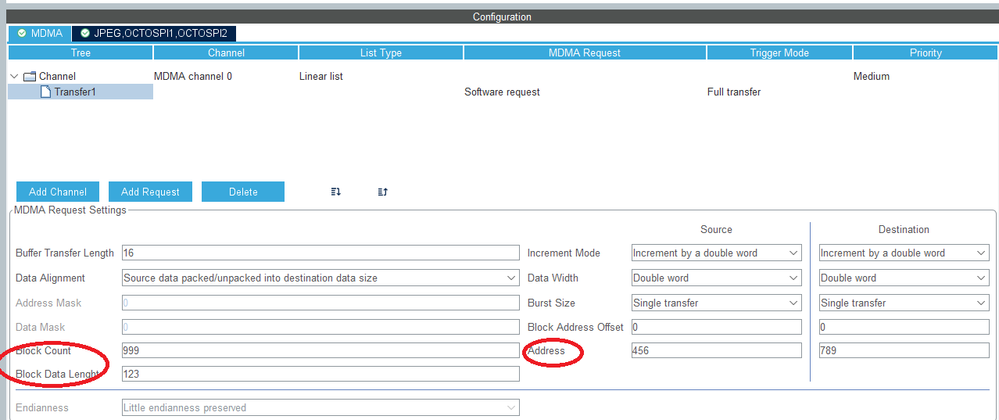Open the Endianness dropdown
Image resolution: width=999 pixels, height=420 pixels.
tap(320, 407)
